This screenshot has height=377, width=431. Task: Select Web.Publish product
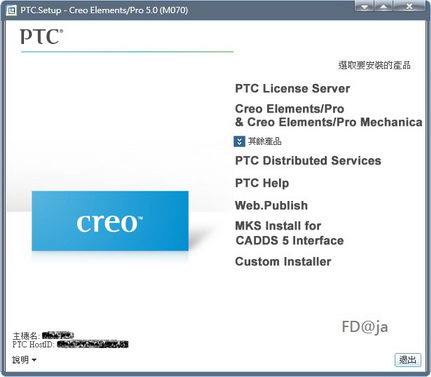coord(271,205)
